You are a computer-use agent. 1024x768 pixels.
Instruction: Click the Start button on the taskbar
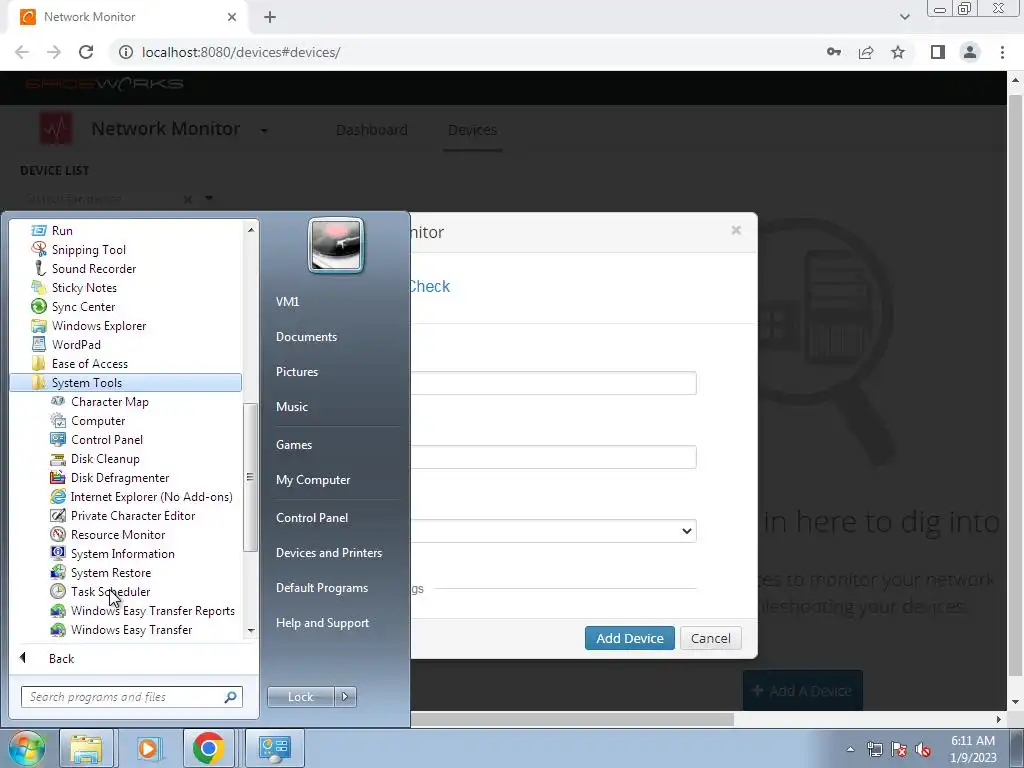click(x=27, y=748)
